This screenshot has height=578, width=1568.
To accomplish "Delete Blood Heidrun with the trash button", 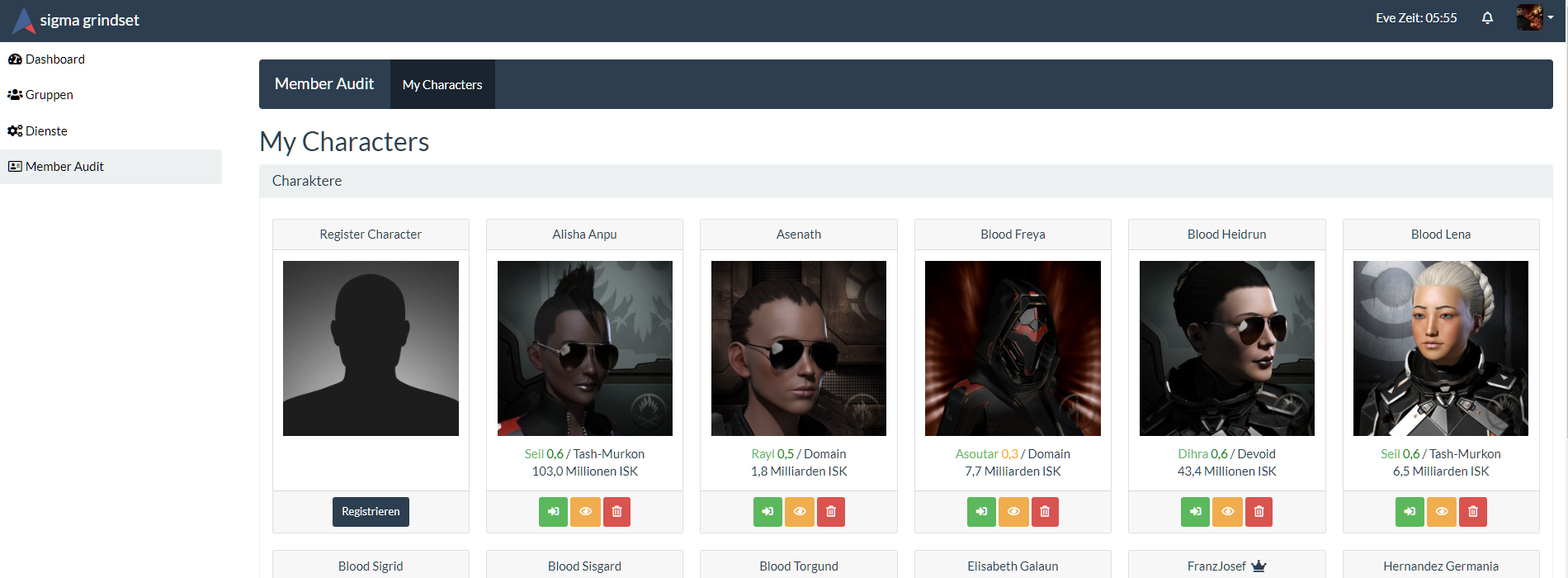I will point(1259,512).
